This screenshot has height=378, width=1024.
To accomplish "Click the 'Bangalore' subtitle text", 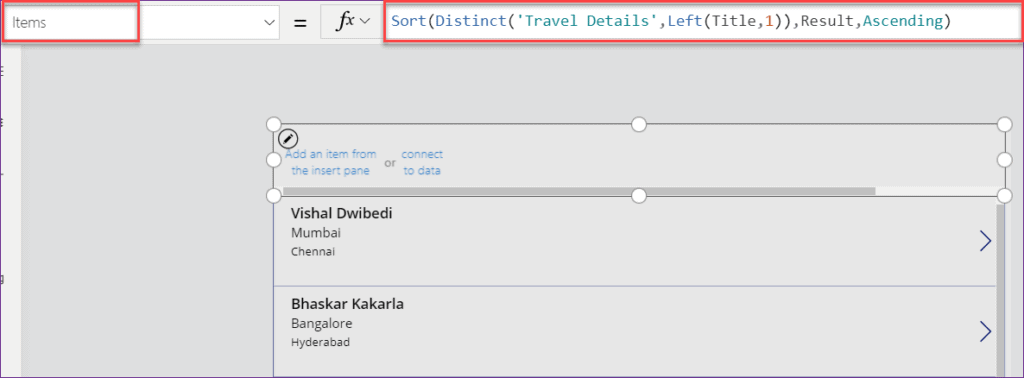I will coord(321,323).
